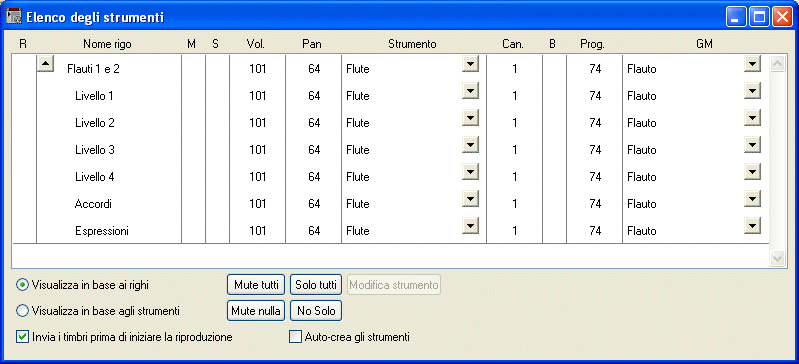Open GM dropdown for Espressioni row
This screenshot has height=364, width=799.
[x=752, y=226]
